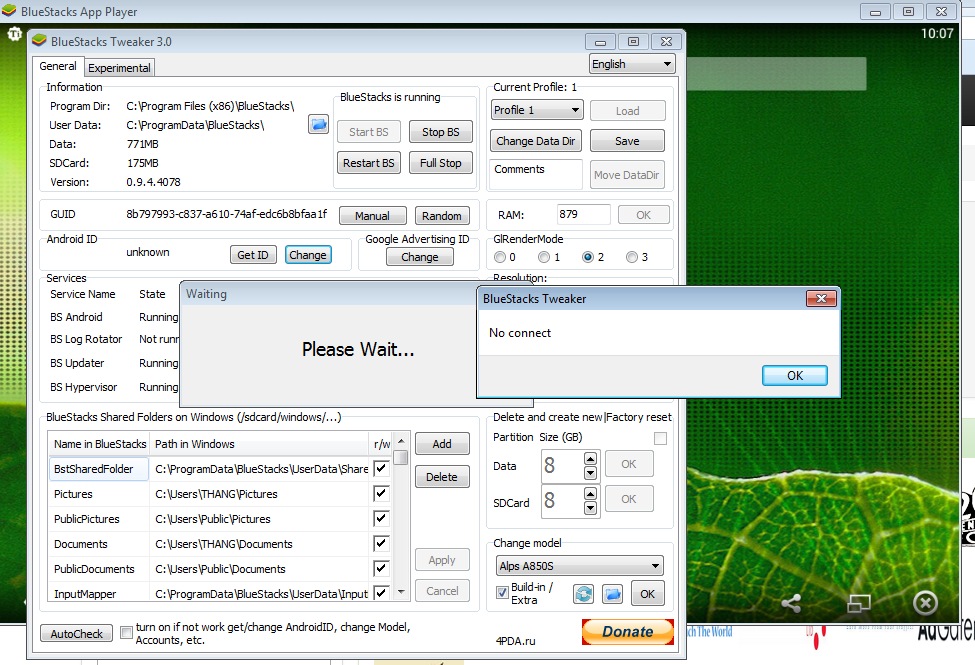This screenshot has width=975, height=665.
Task: Click Delete shared folder button
Action: (x=442, y=477)
